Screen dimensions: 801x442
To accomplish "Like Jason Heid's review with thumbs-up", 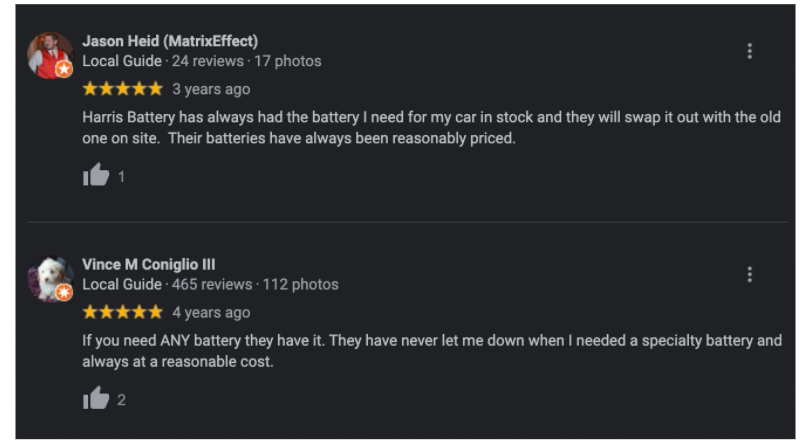I will [x=96, y=176].
